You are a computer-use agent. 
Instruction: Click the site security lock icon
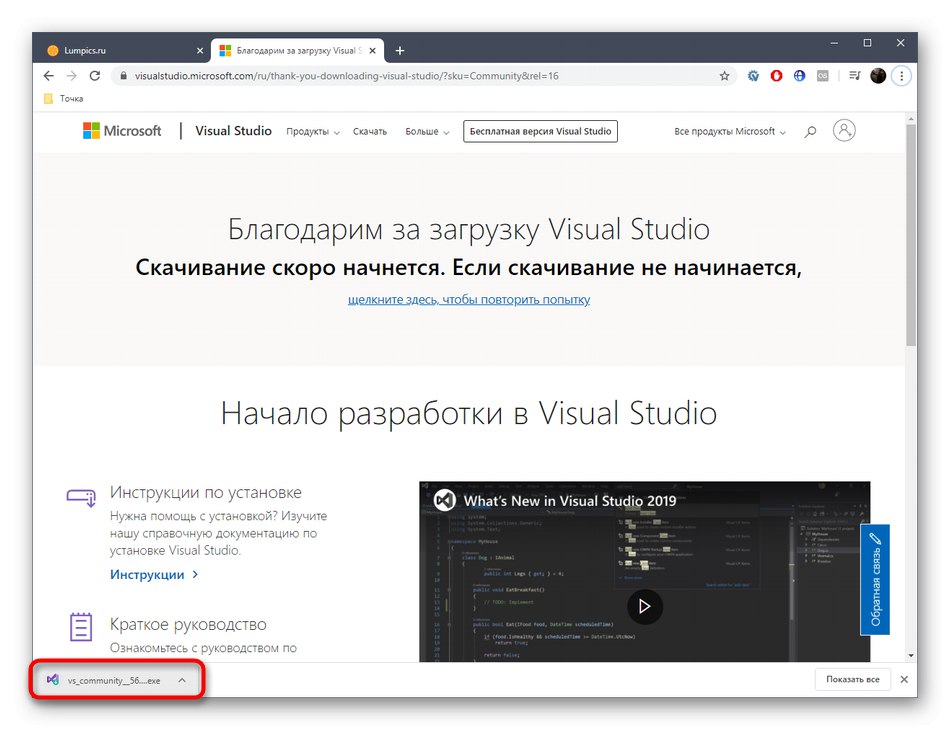(124, 76)
